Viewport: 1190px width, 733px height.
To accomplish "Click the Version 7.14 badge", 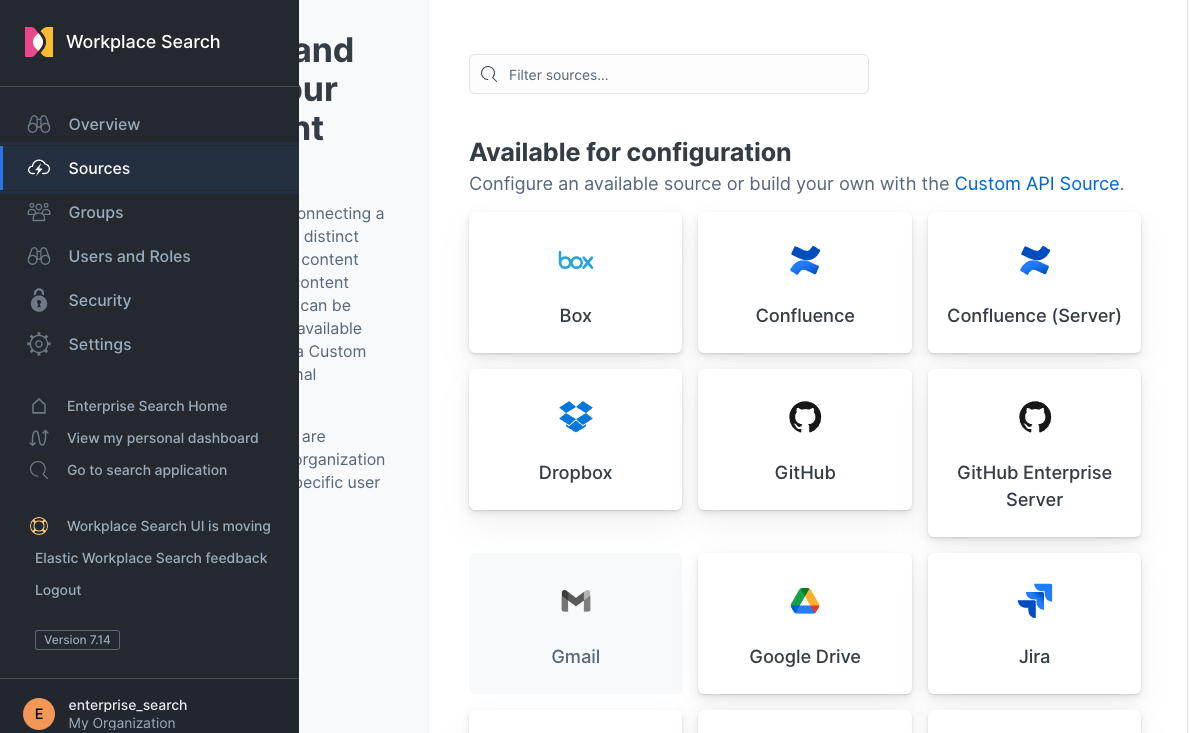I will coord(77,640).
